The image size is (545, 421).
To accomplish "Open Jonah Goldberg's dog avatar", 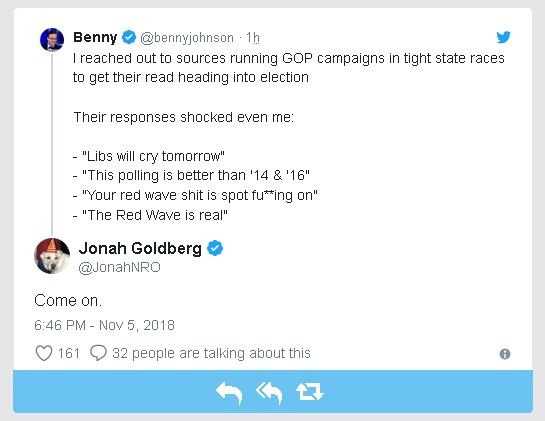I will click(52, 256).
